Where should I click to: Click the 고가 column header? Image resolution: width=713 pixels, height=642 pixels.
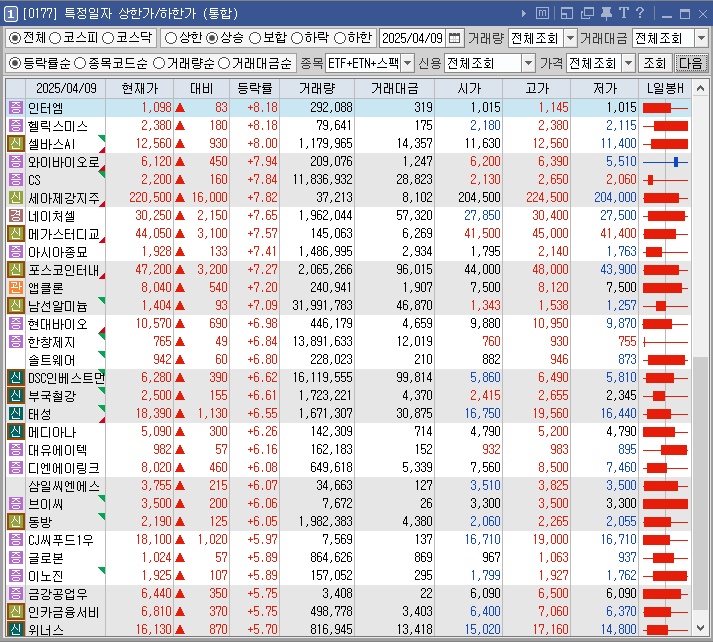[x=537, y=88]
